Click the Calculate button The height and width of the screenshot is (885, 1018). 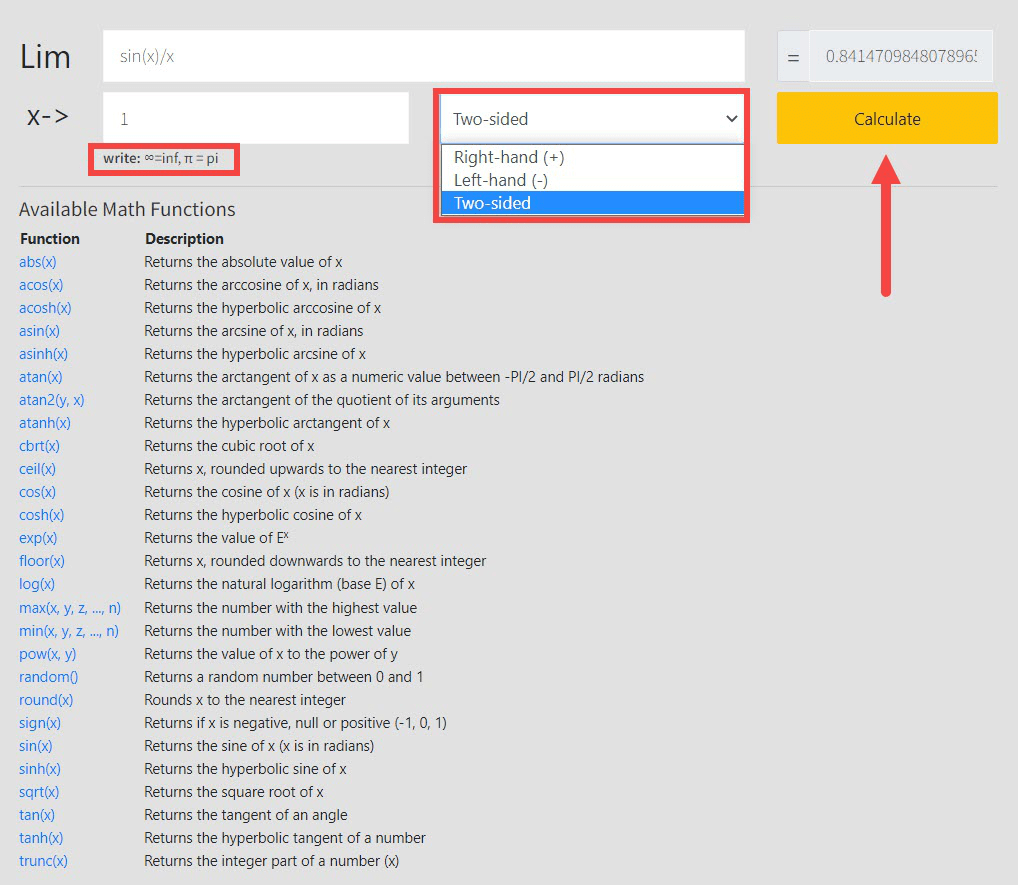click(x=887, y=118)
